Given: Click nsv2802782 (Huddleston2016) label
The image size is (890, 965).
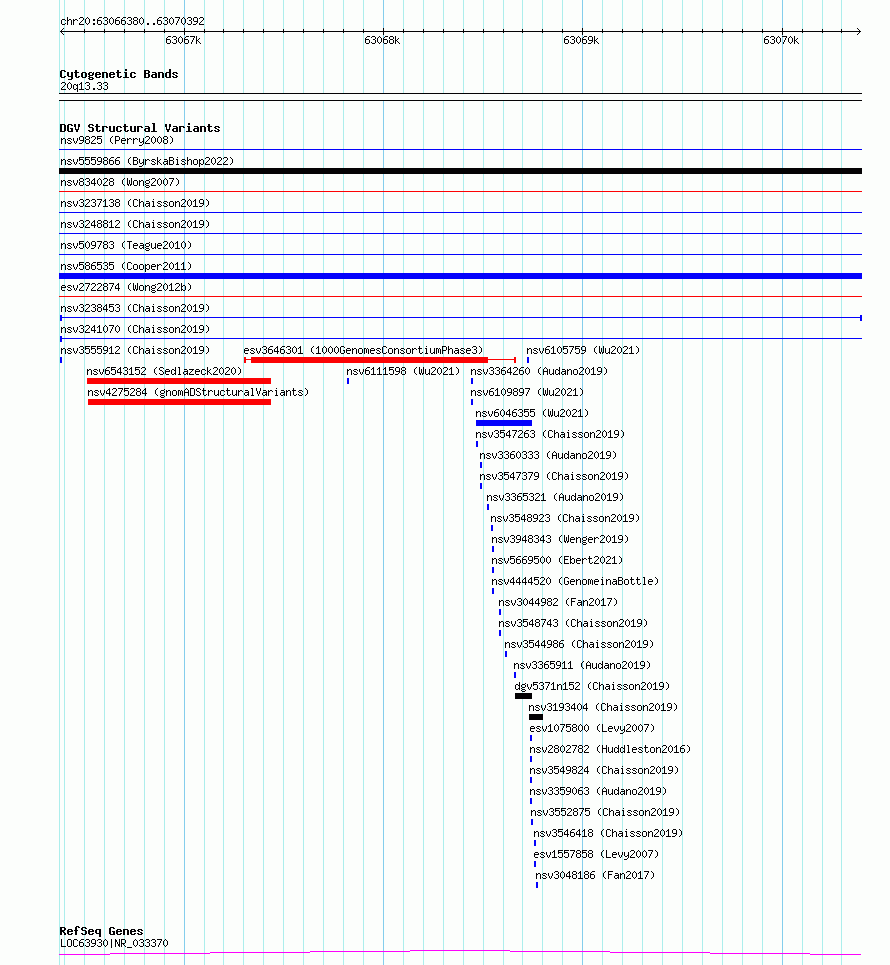Looking at the screenshot, I should pyautogui.click(x=610, y=749).
